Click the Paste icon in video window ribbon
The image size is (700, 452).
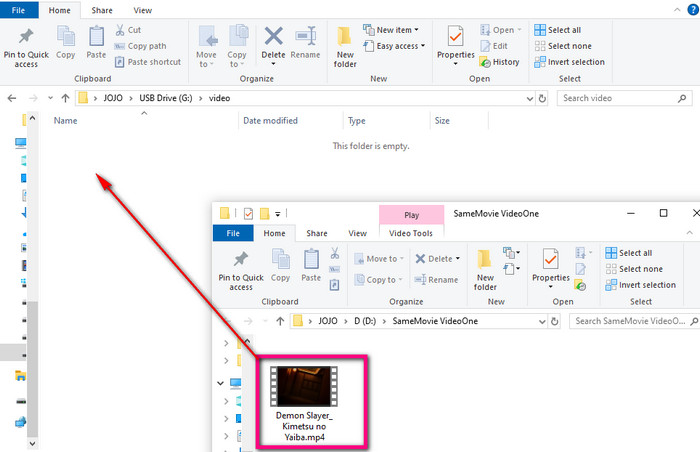[96, 42]
